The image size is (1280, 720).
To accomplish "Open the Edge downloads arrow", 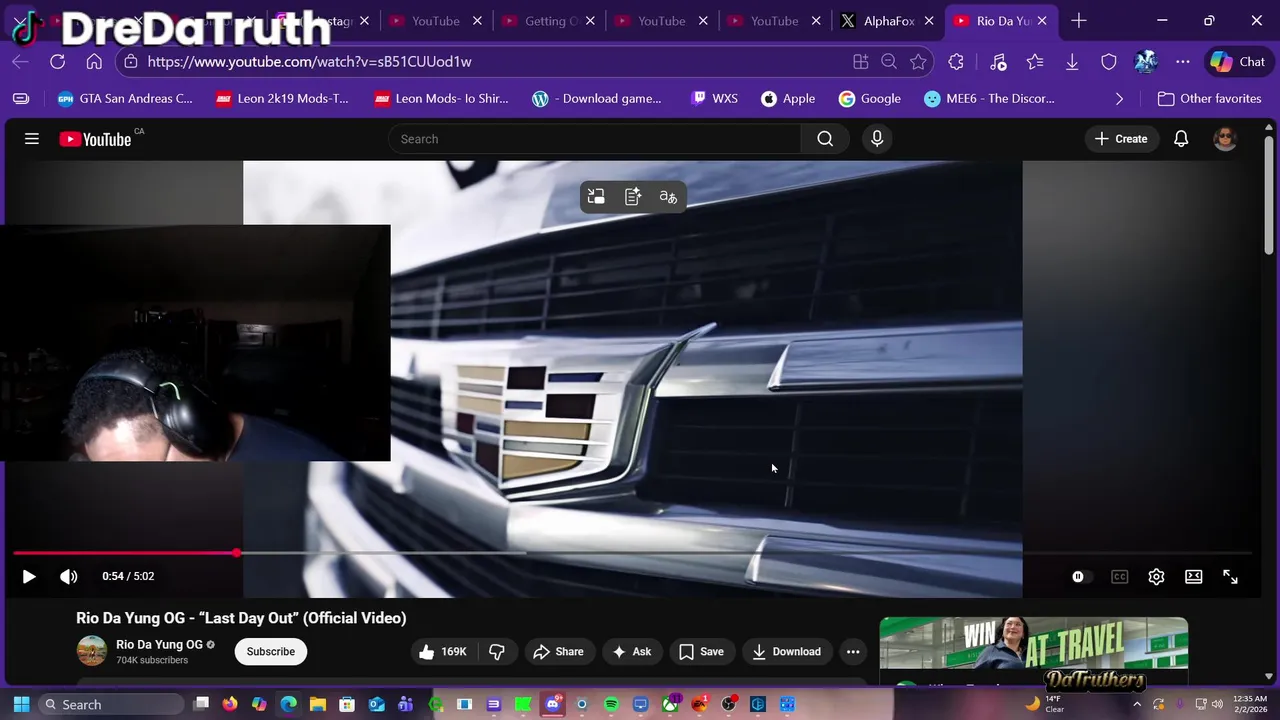I will coord(1072,62).
